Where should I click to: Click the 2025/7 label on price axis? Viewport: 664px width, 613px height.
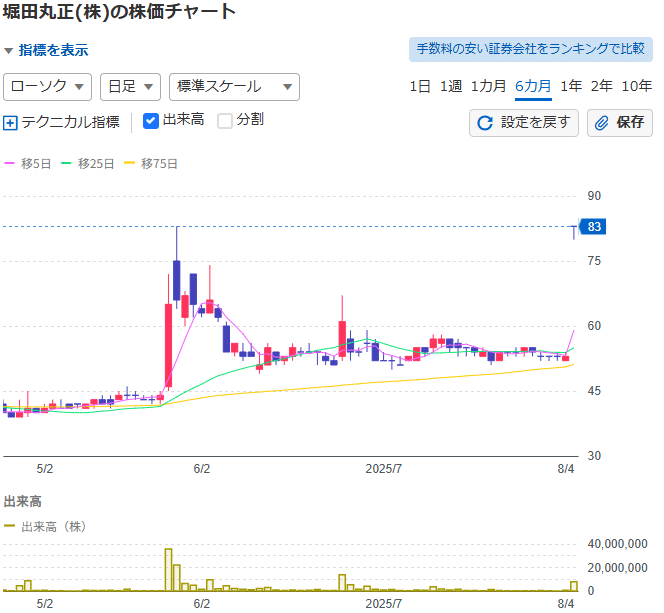(384, 469)
